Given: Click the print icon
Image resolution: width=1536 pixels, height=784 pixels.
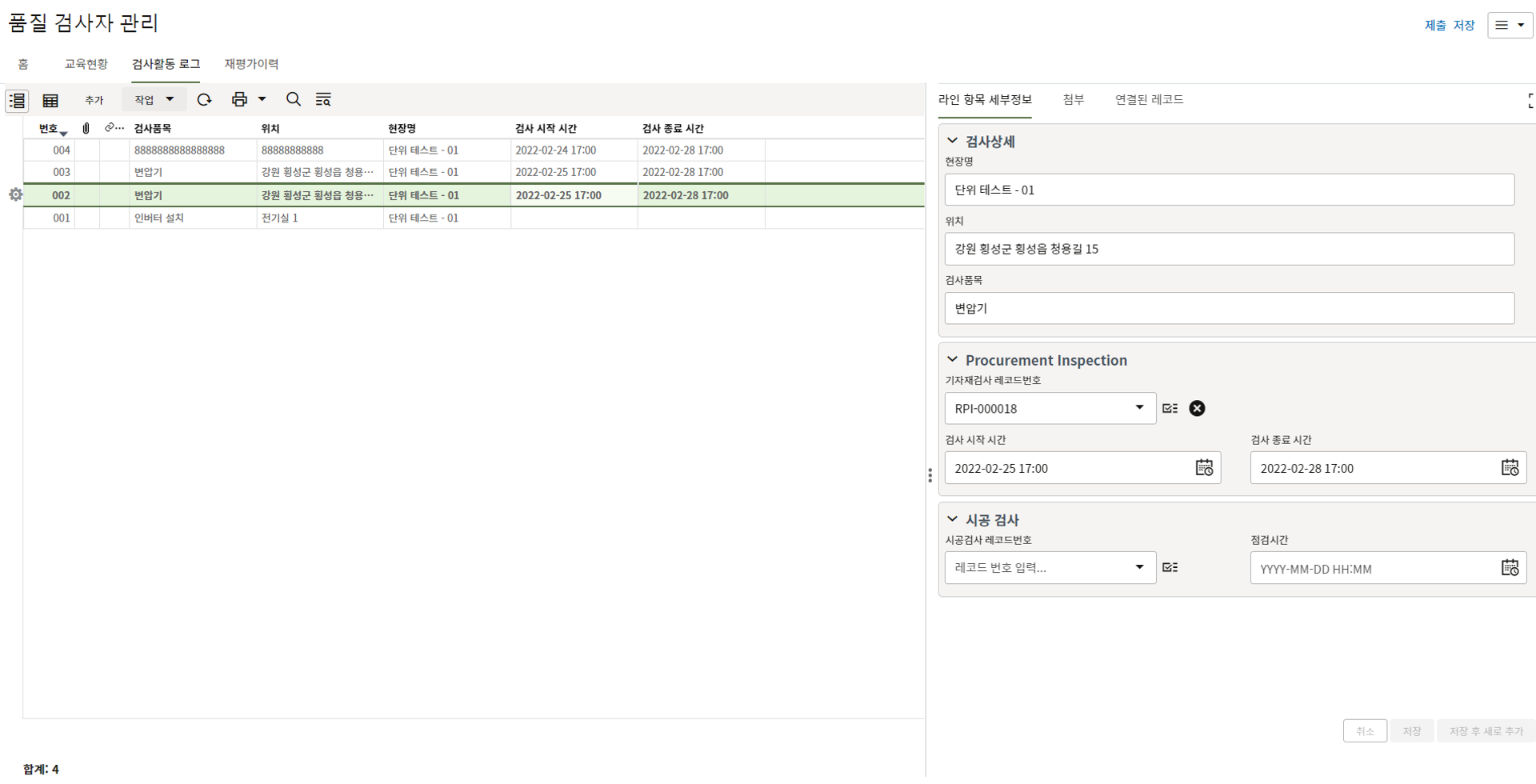Looking at the screenshot, I should point(239,99).
